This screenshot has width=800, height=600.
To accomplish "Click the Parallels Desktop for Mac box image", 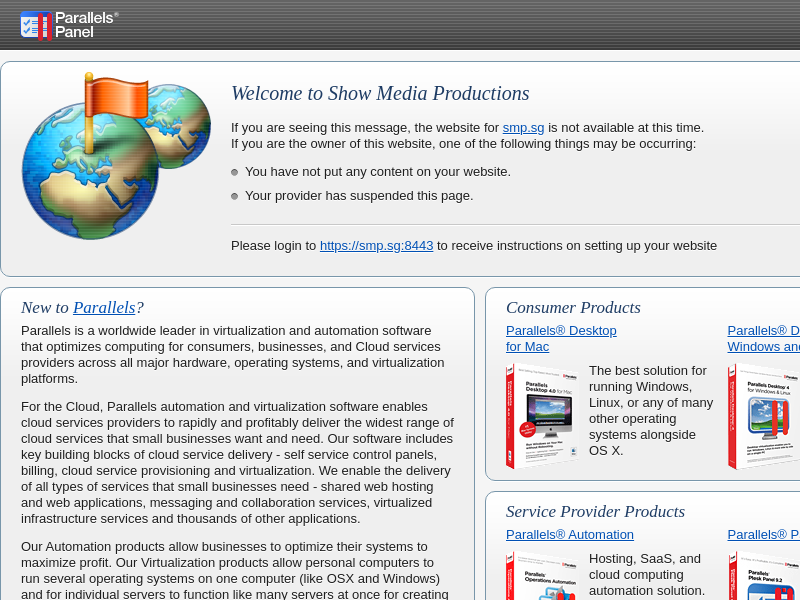I will pos(542,416).
